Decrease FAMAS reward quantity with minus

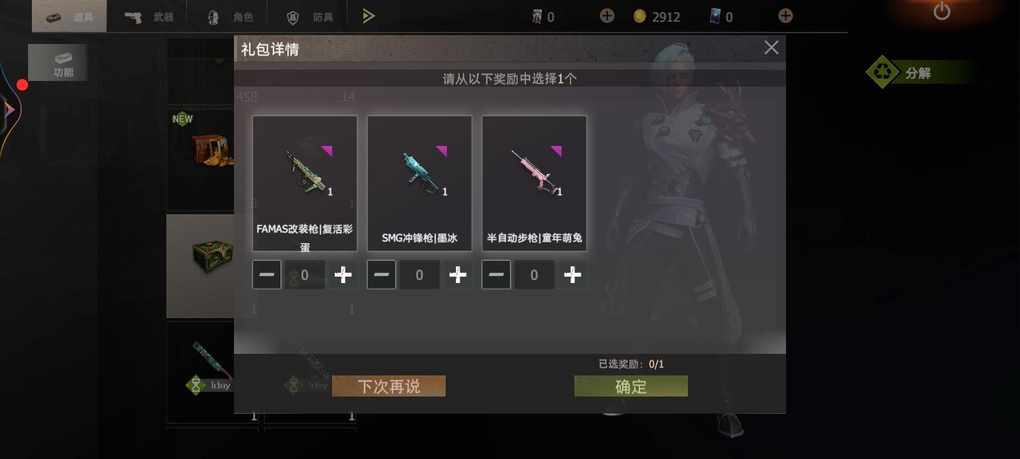(267, 275)
